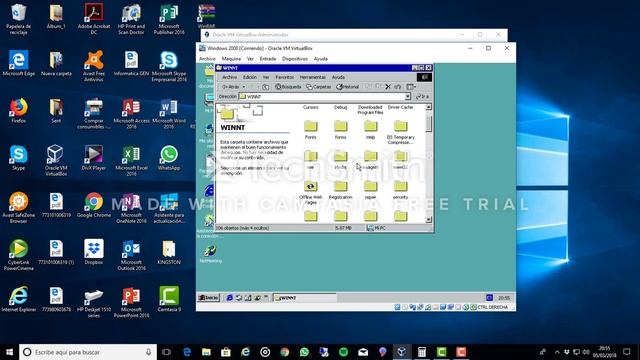
Task: Open Microsoft Excel 2016 desktop icon
Action: pos(131,160)
